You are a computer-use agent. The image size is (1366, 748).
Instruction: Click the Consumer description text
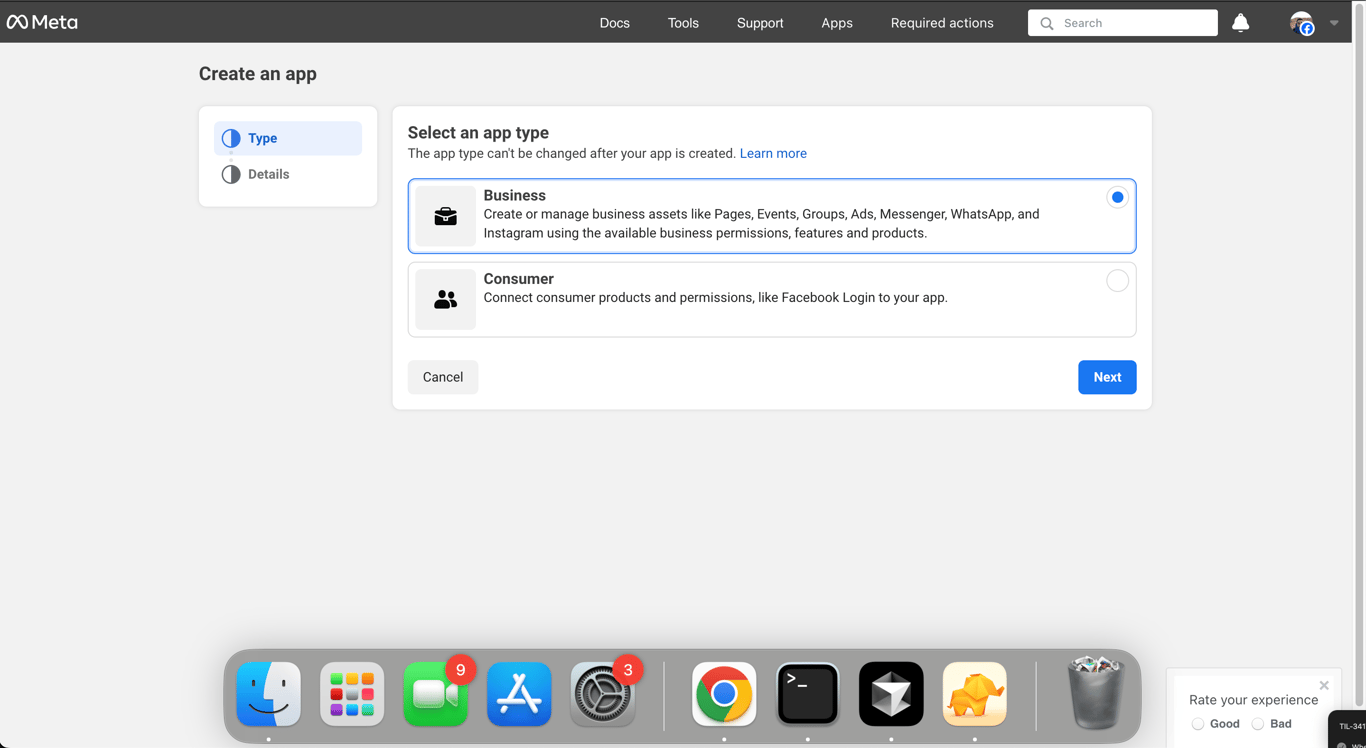[715, 297]
